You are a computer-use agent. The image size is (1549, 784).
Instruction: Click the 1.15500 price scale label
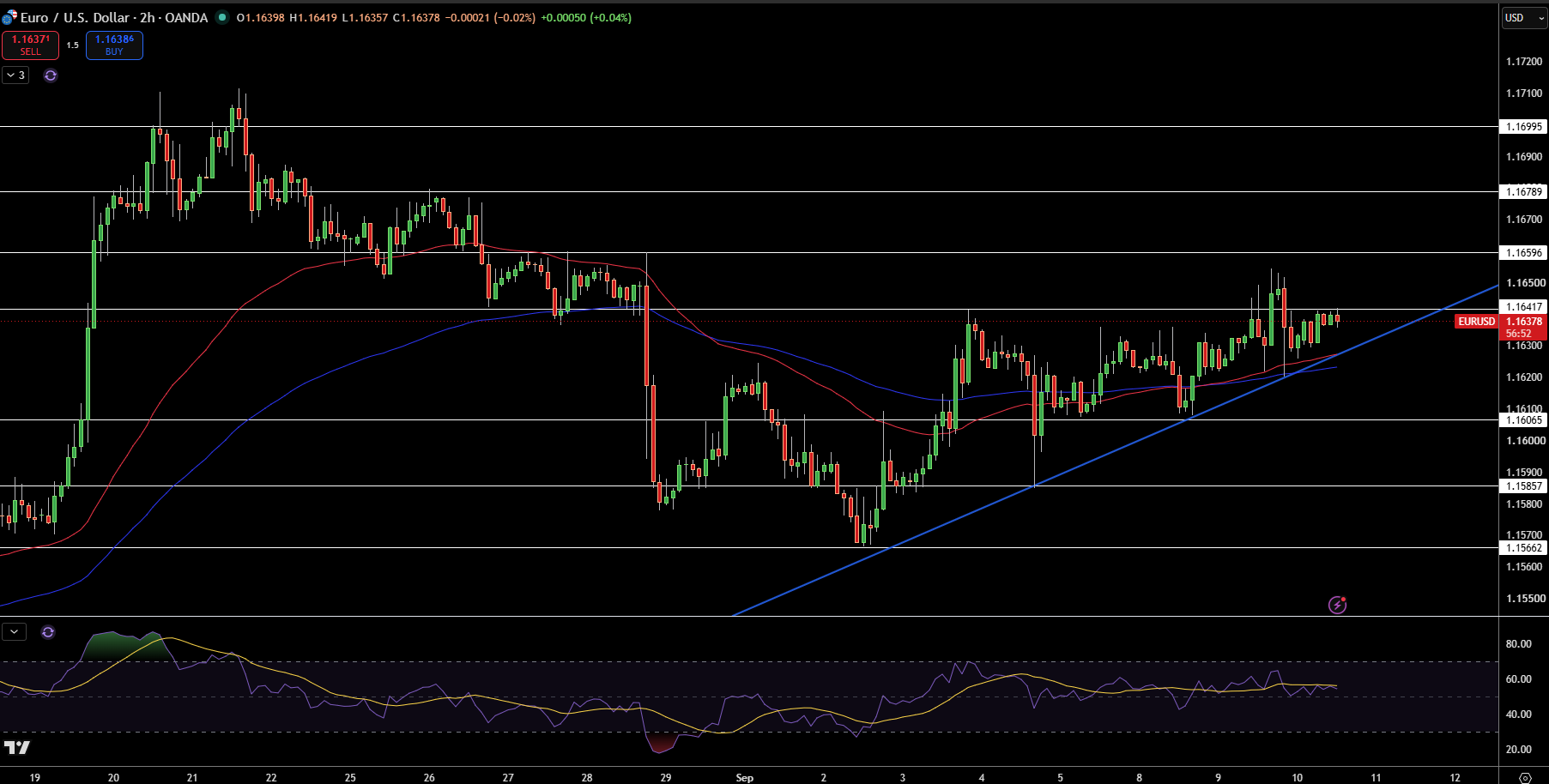(1524, 599)
